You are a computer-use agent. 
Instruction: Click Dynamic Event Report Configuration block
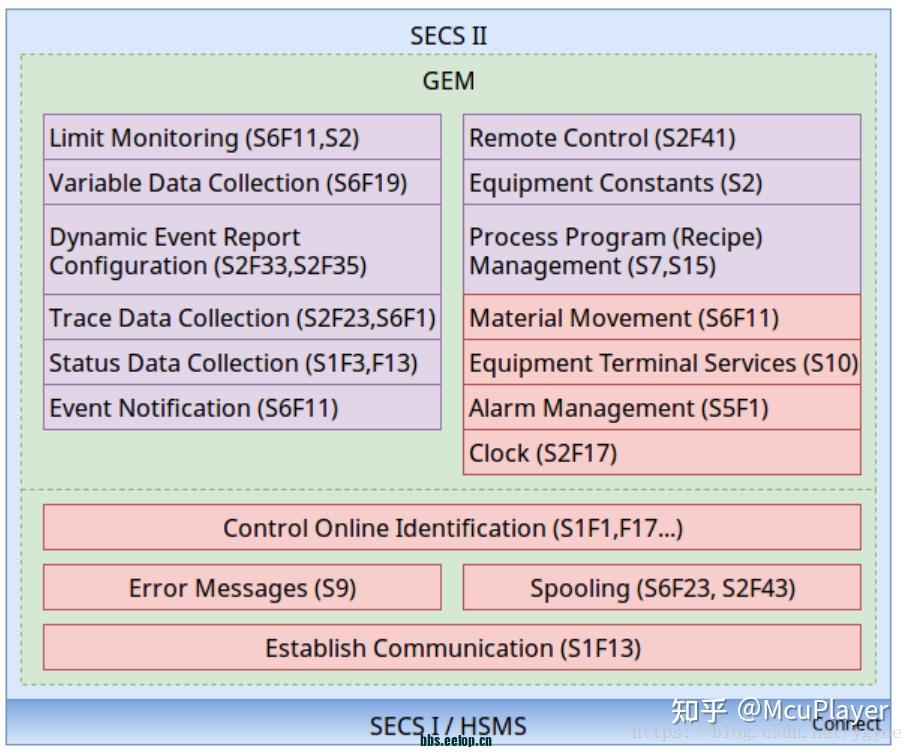coord(242,250)
